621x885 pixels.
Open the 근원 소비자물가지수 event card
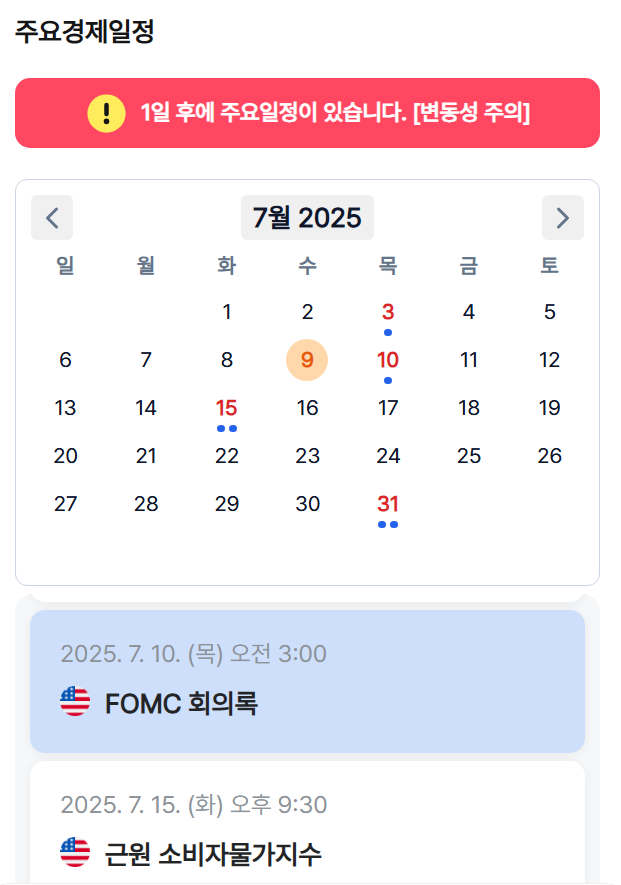[x=307, y=822]
